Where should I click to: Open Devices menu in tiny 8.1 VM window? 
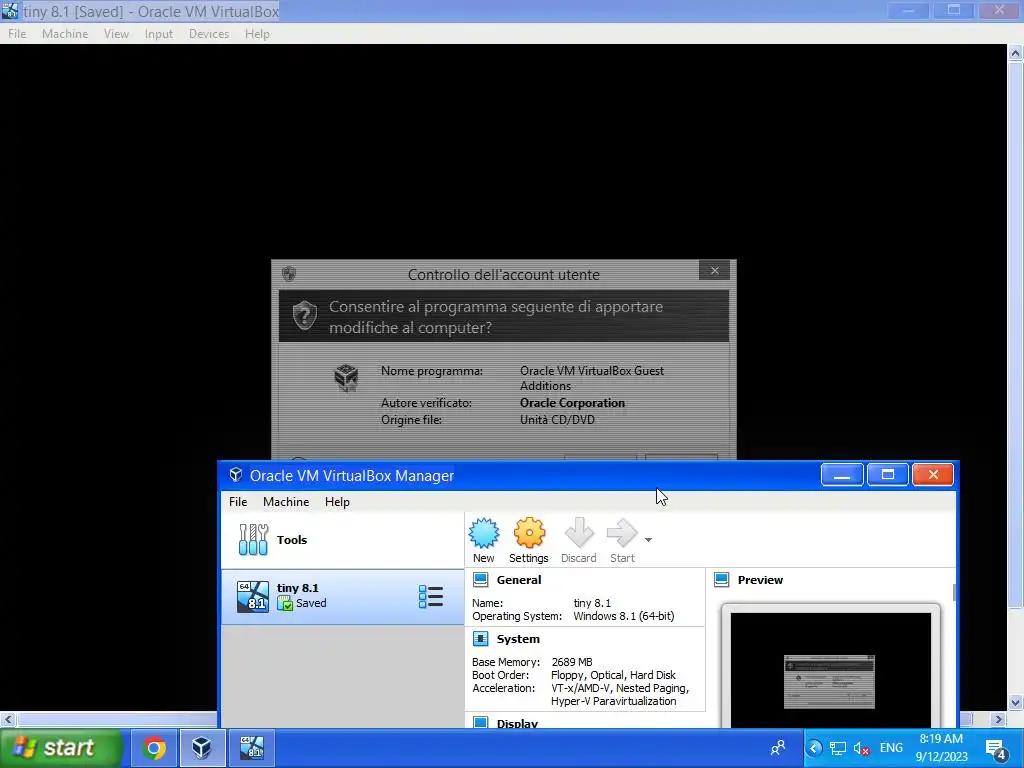(209, 34)
